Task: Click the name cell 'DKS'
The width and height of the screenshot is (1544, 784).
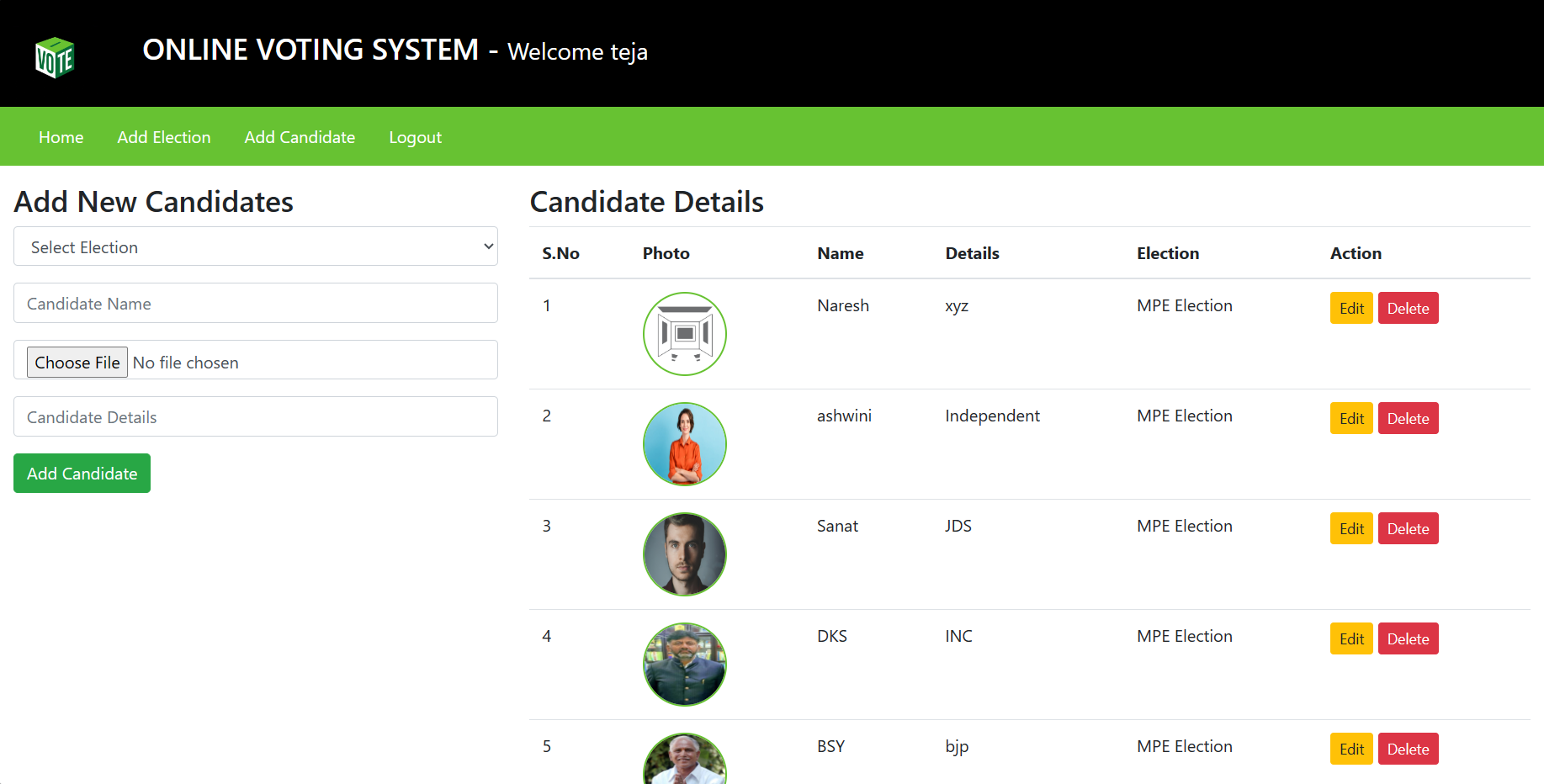Action: point(832,636)
